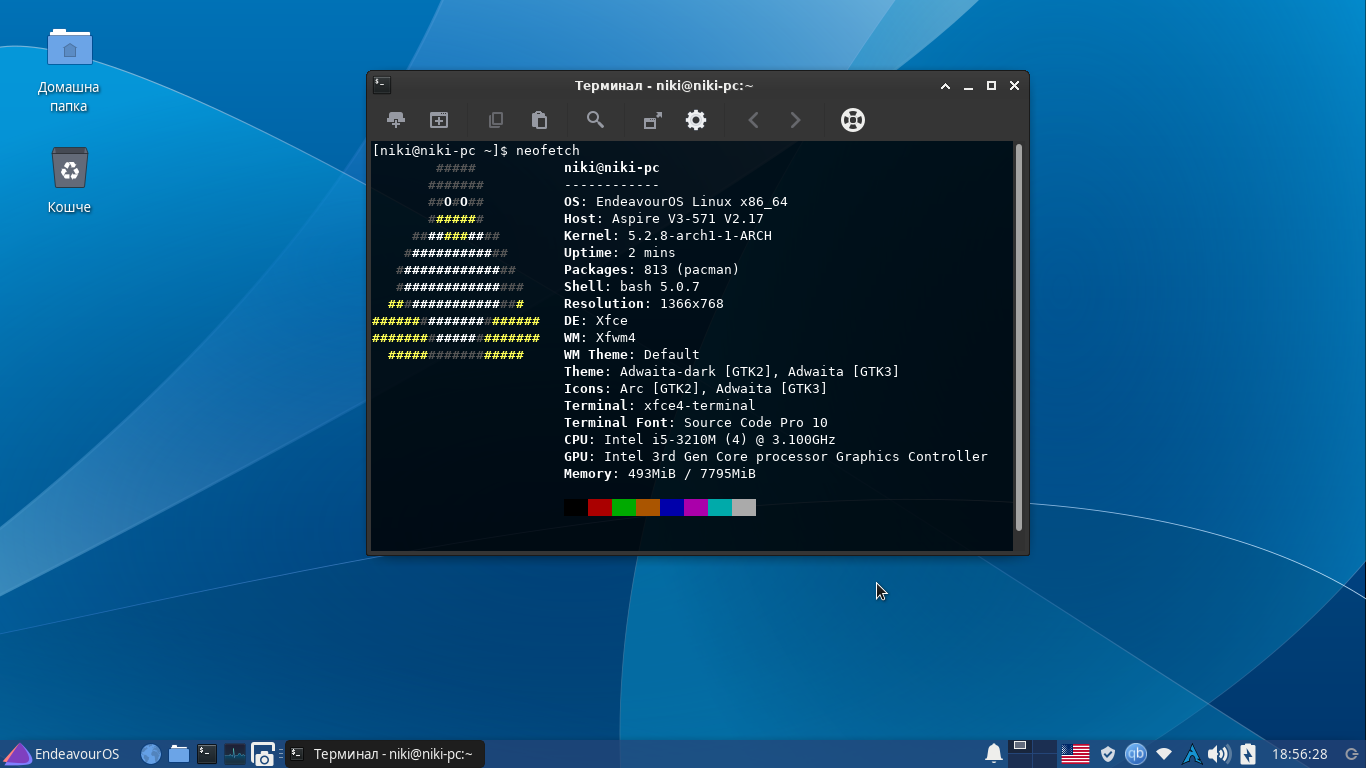Image resolution: width=1366 pixels, height=768 pixels.
Task: Launch the screenshot tool in panel
Action: pyautogui.click(x=263, y=754)
